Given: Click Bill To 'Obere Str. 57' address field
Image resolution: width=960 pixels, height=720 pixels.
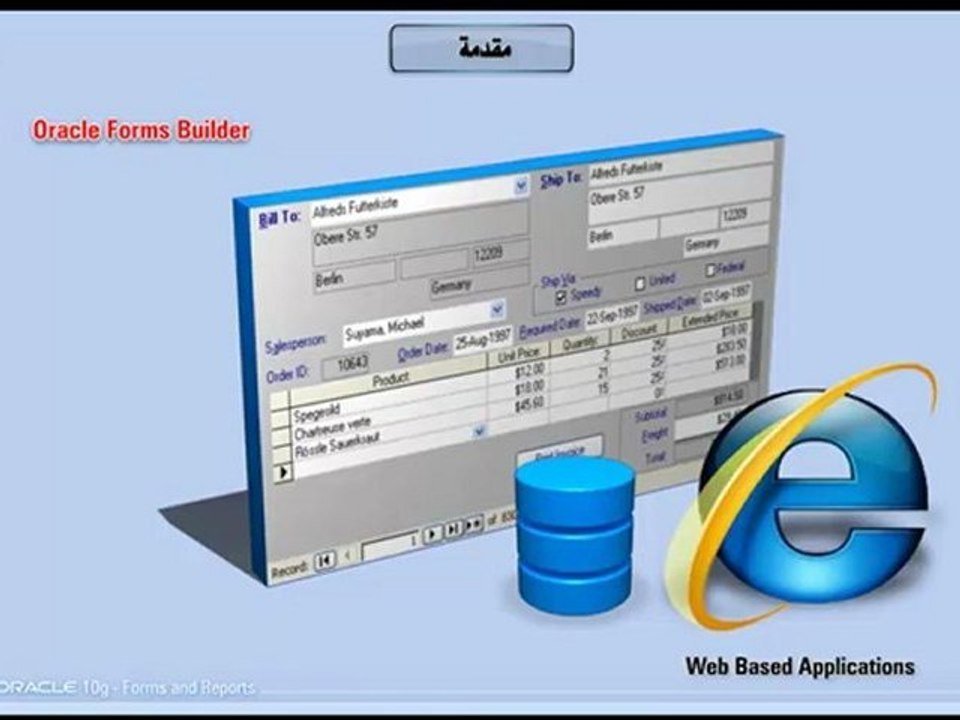Looking at the screenshot, I should (420, 234).
